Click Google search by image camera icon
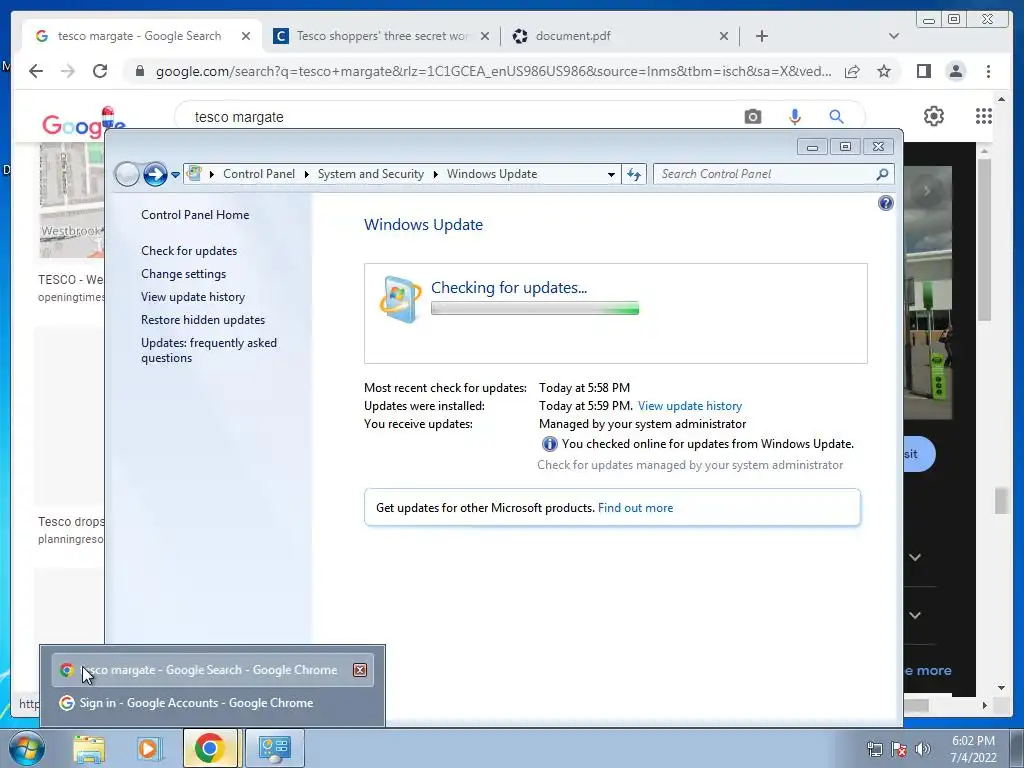This screenshot has width=1024, height=768. point(752,117)
